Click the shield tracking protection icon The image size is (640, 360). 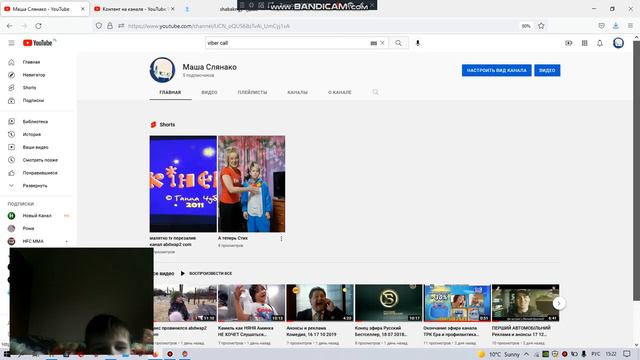tap(99, 26)
